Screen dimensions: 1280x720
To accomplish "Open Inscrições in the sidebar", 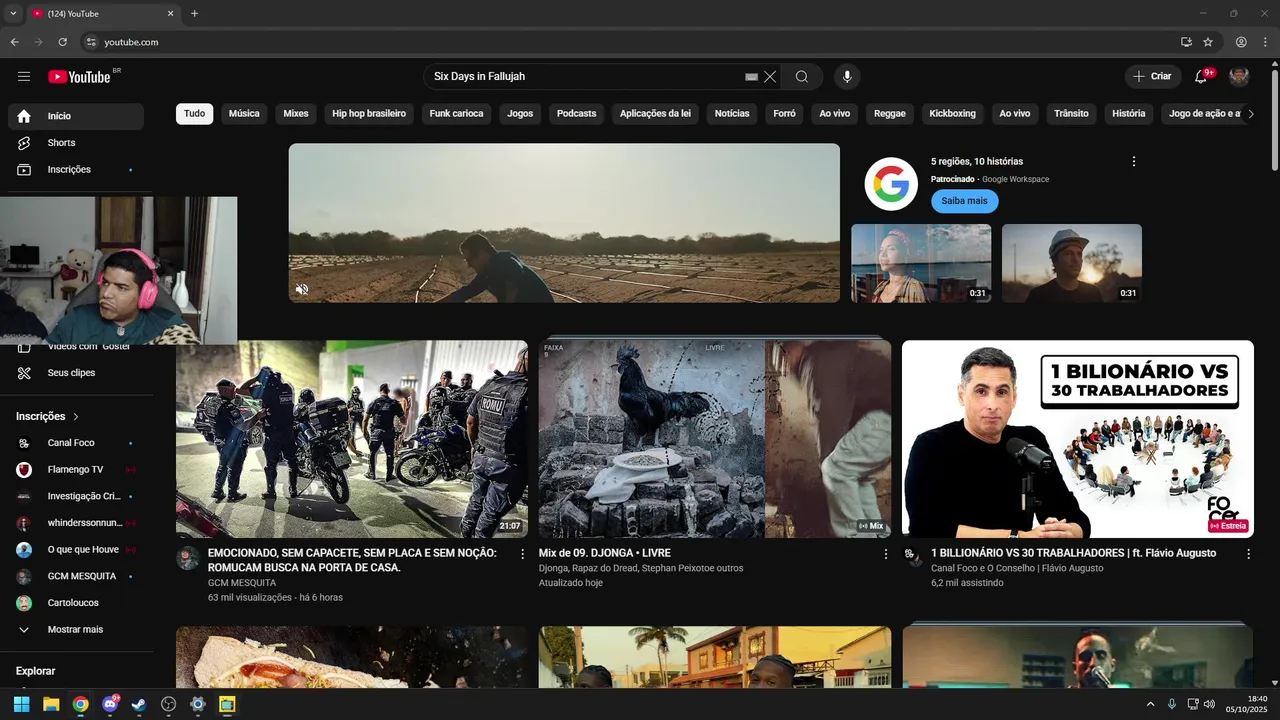I will [76, 170].
